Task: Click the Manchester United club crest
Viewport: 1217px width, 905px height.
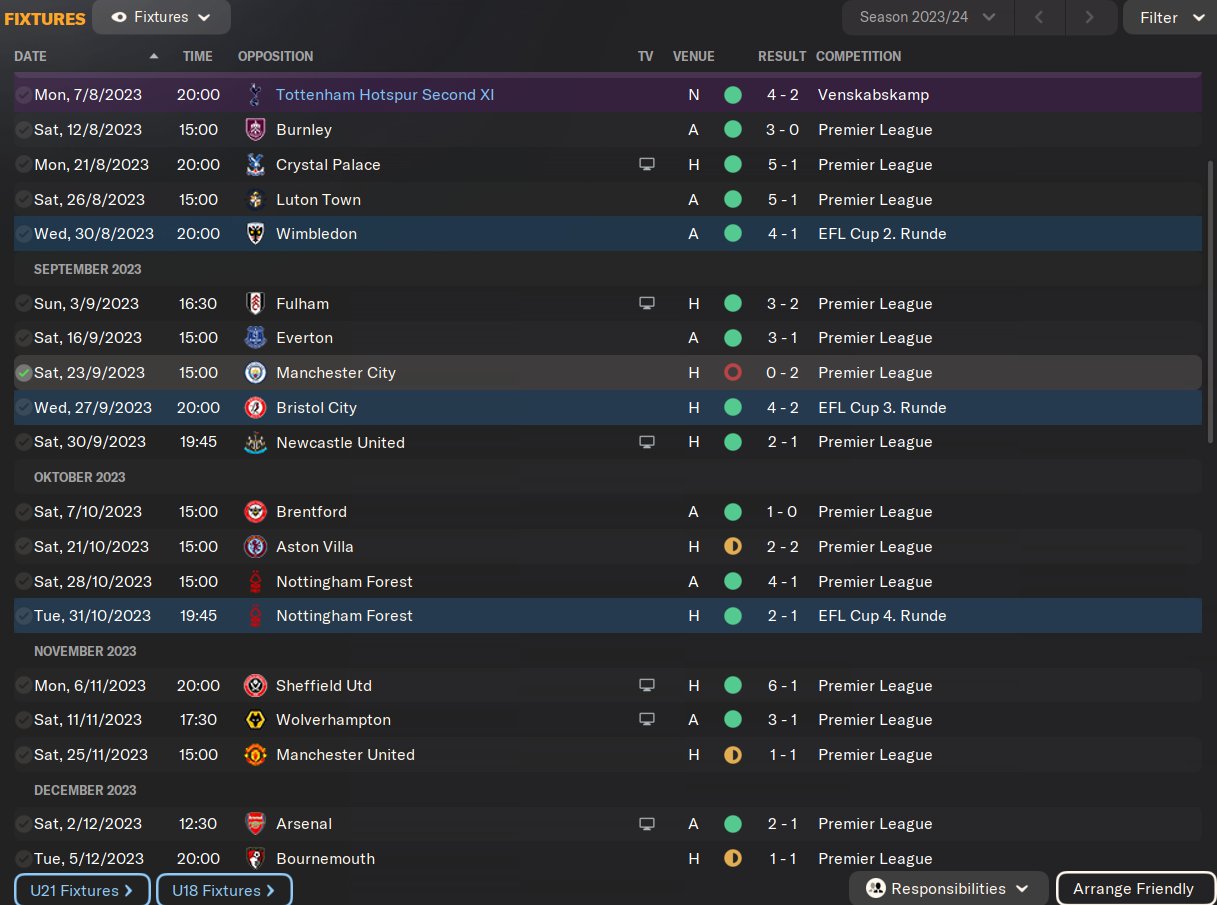Action: pyautogui.click(x=255, y=755)
